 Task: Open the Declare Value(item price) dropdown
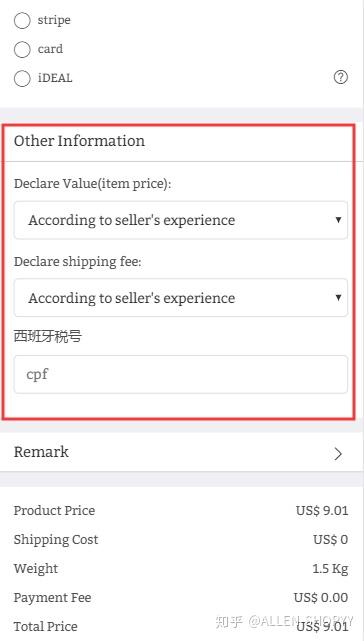point(181,220)
